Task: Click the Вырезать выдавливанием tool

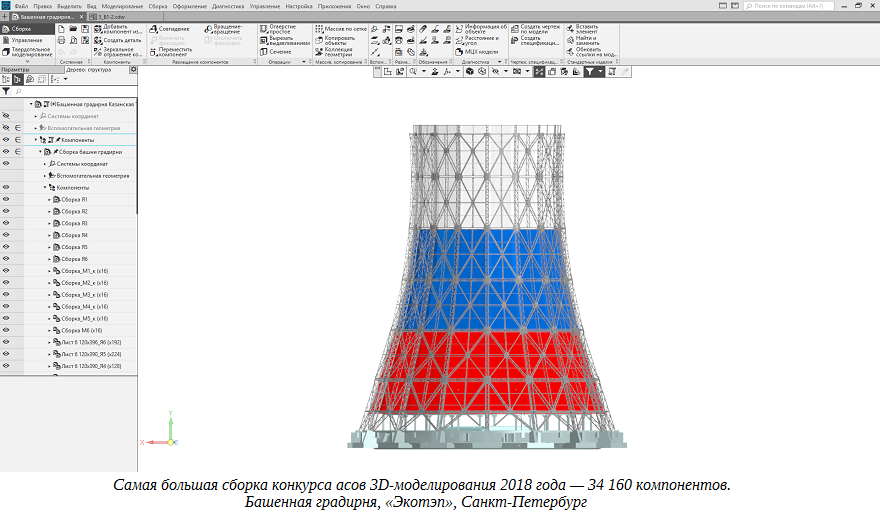Action: (285, 40)
